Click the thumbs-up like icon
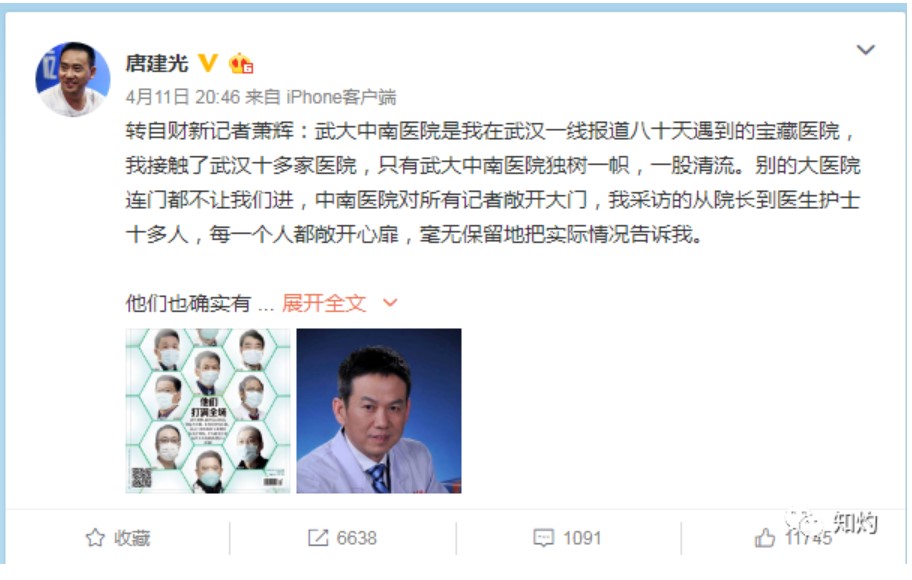This screenshot has height=580, width=912. (x=765, y=538)
